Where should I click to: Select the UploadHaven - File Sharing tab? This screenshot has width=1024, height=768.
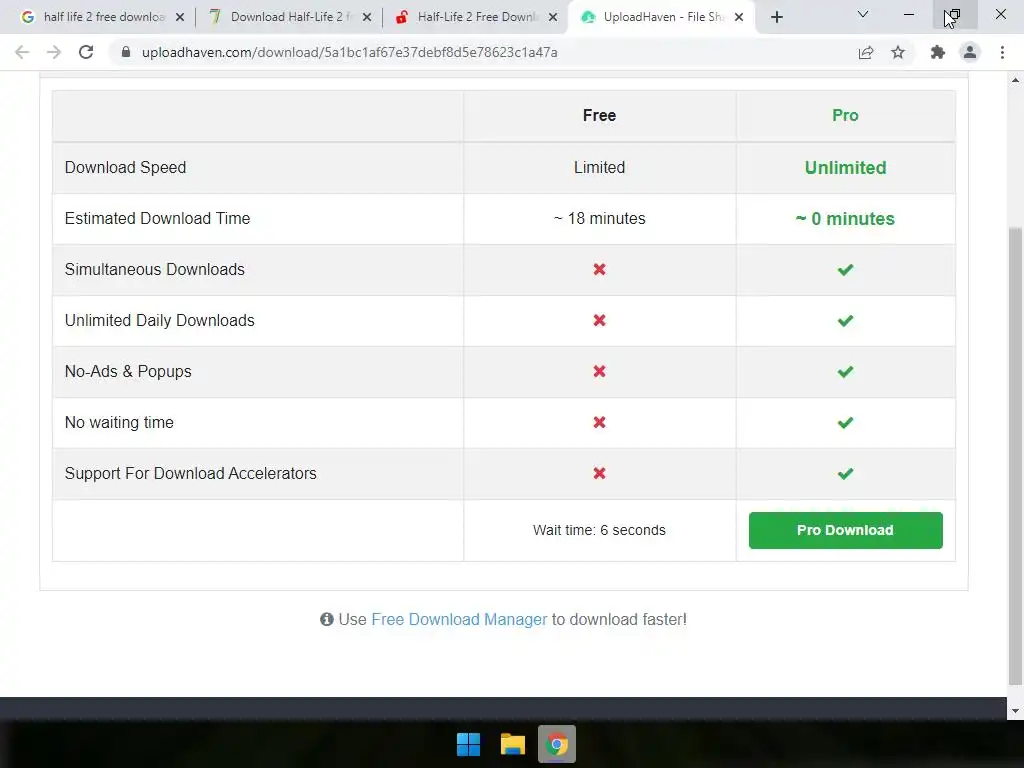click(662, 17)
